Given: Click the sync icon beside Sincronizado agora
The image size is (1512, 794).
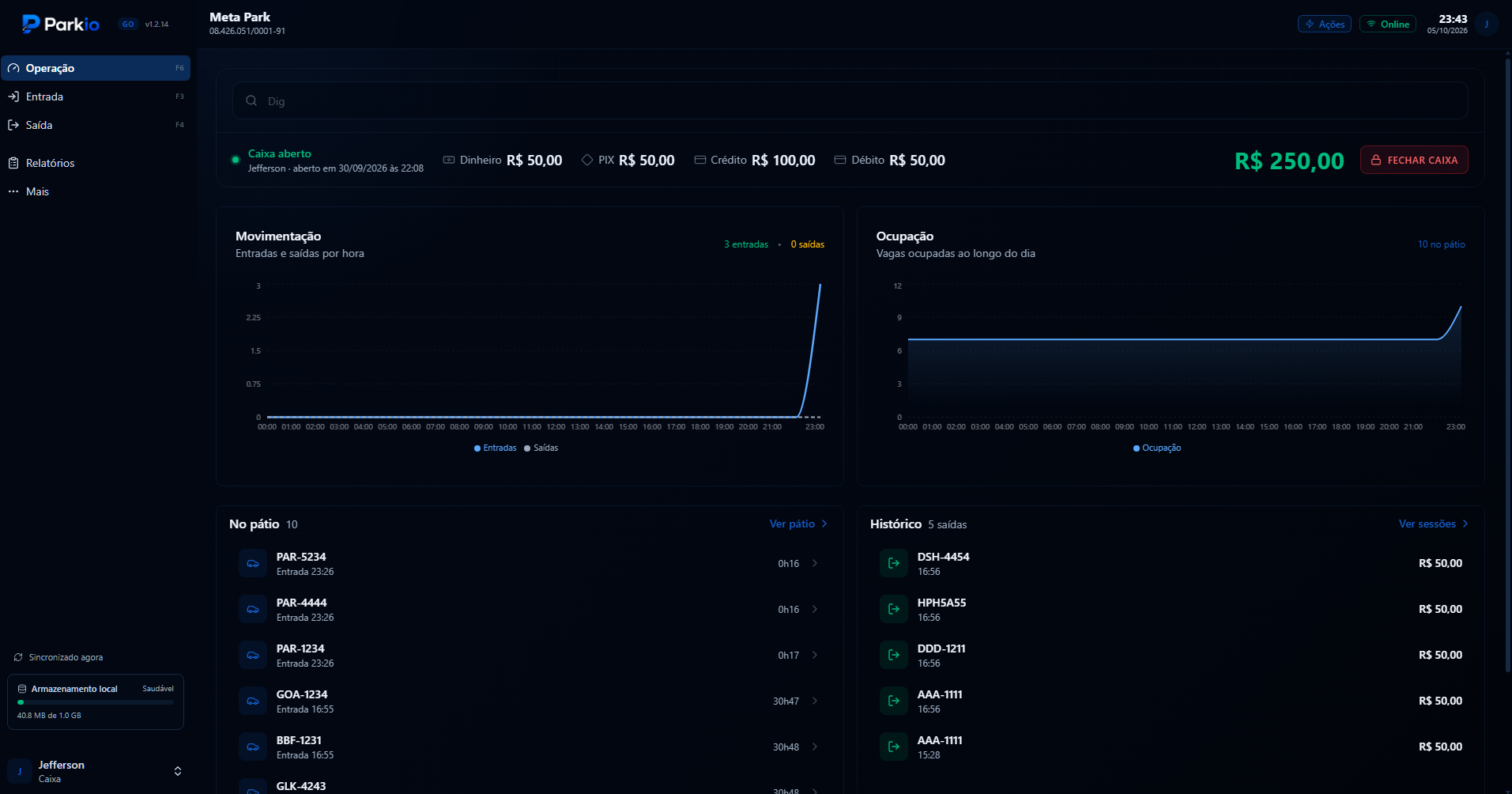Looking at the screenshot, I should [18, 657].
